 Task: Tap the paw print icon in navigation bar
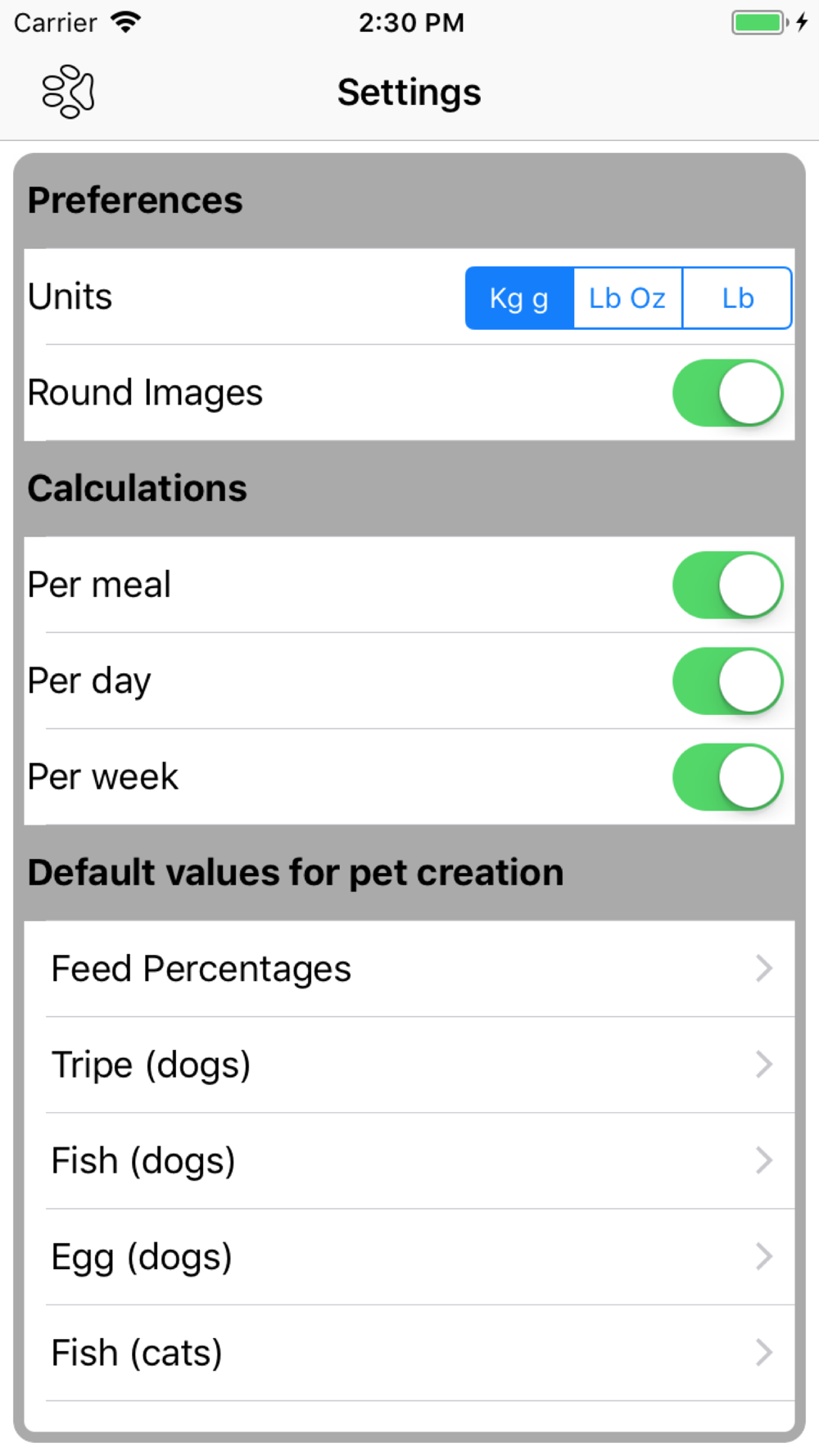click(x=69, y=92)
